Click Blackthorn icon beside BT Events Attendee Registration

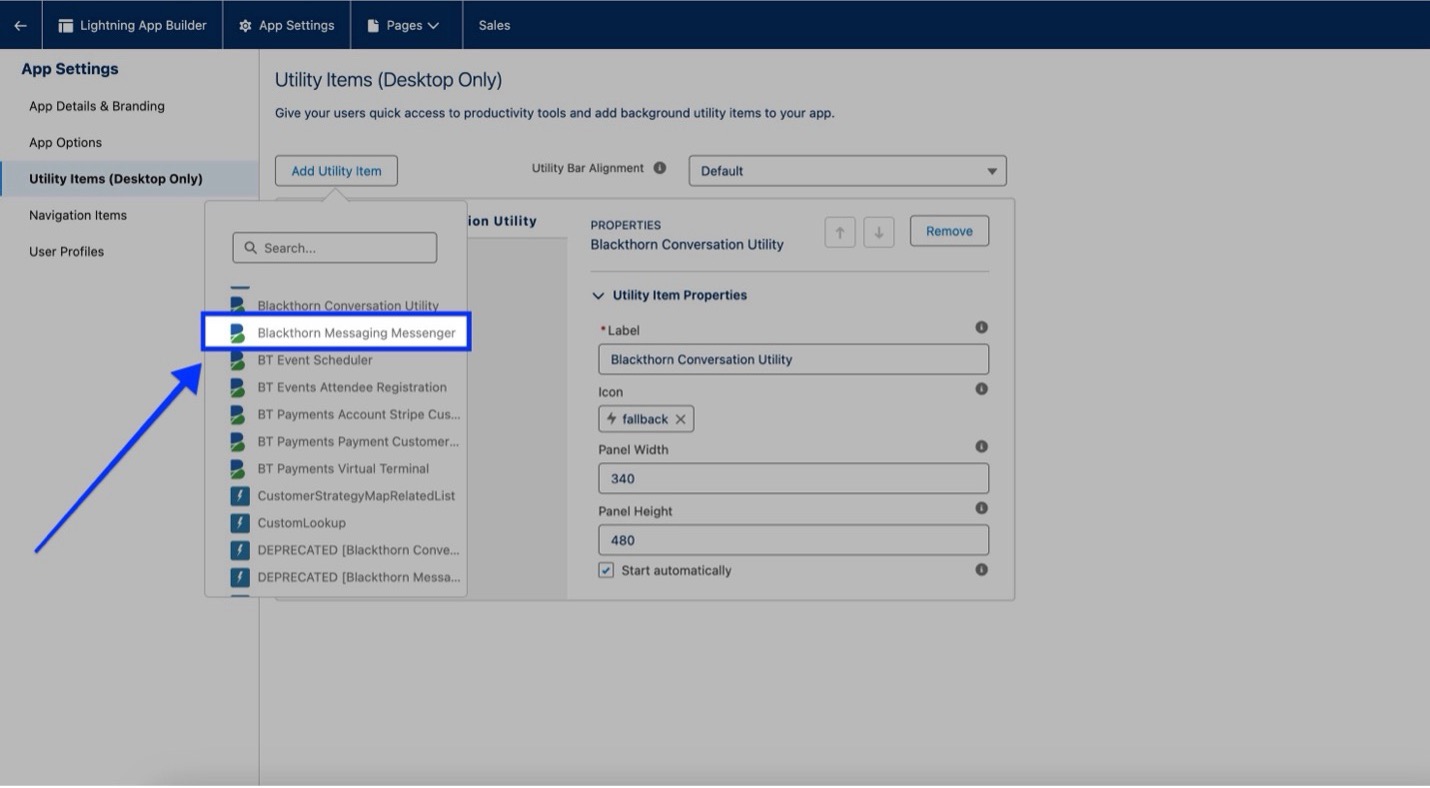pyautogui.click(x=239, y=387)
